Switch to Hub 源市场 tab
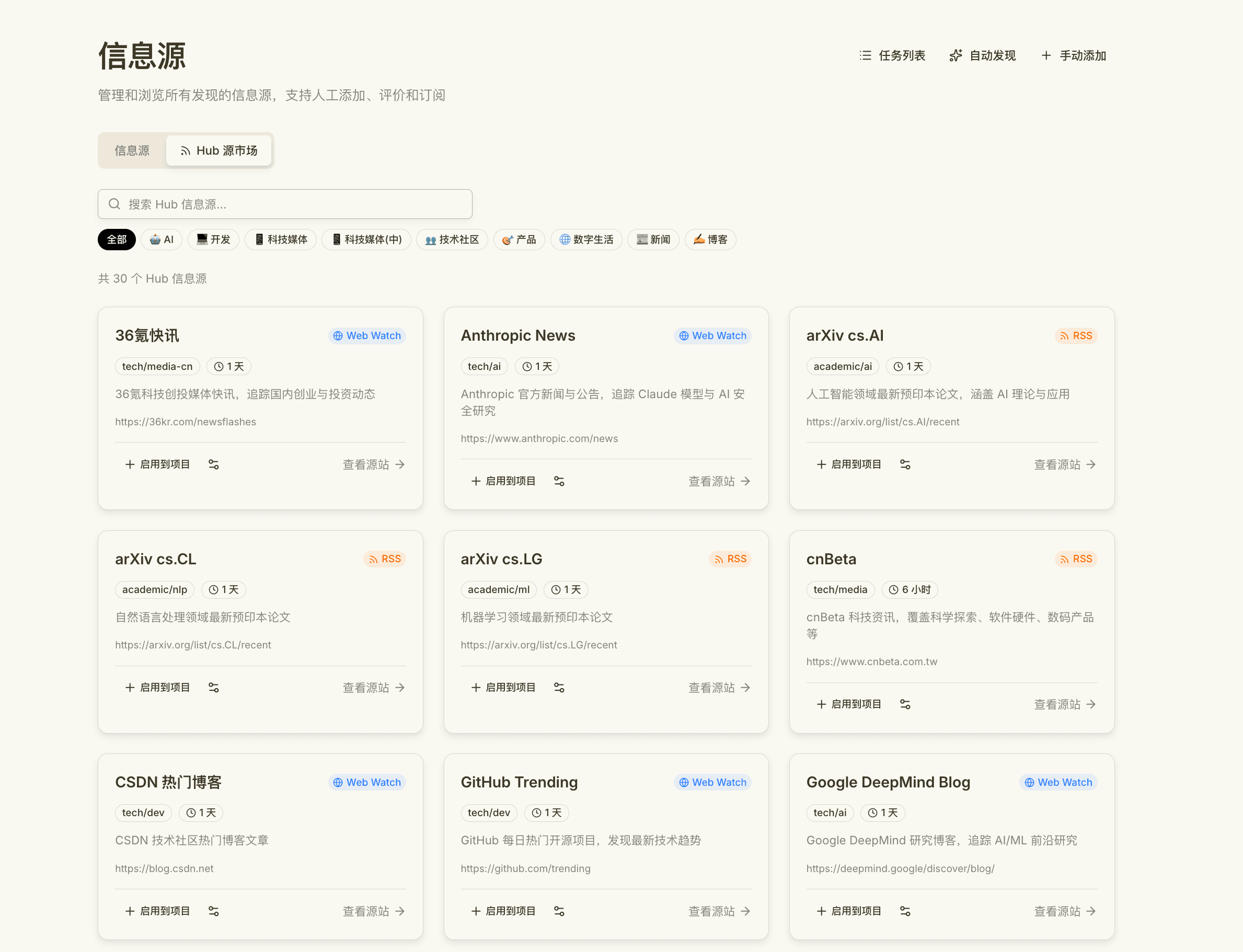The width and height of the screenshot is (1243, 952). [219, 150]
